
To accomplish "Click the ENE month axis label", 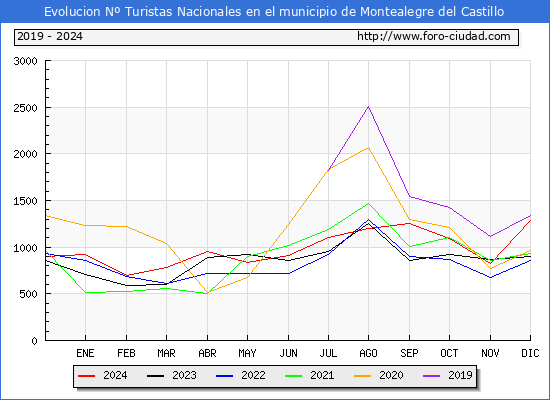I will tap(85, 353).
